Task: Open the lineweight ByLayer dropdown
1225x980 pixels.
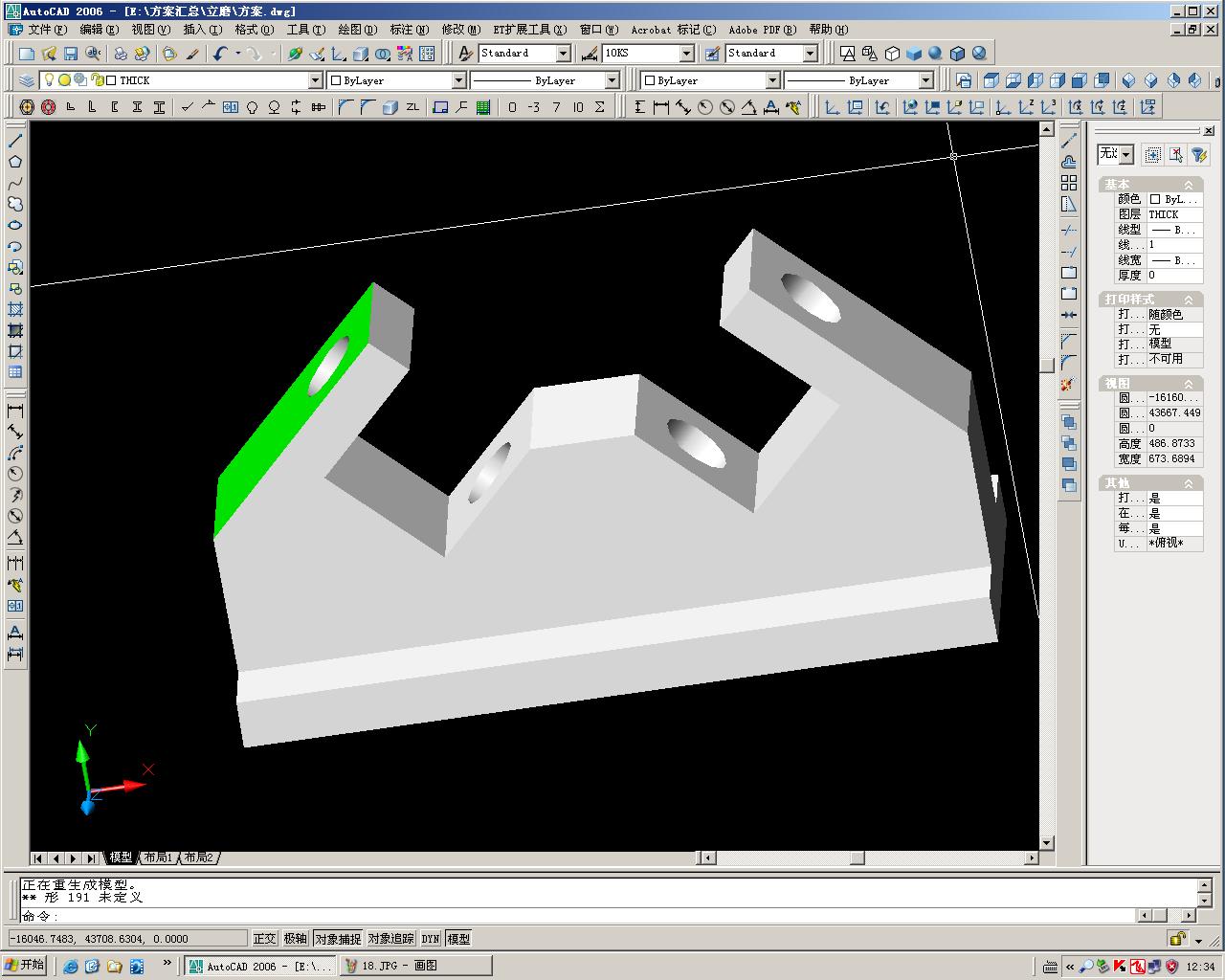Action: [925, 80]
